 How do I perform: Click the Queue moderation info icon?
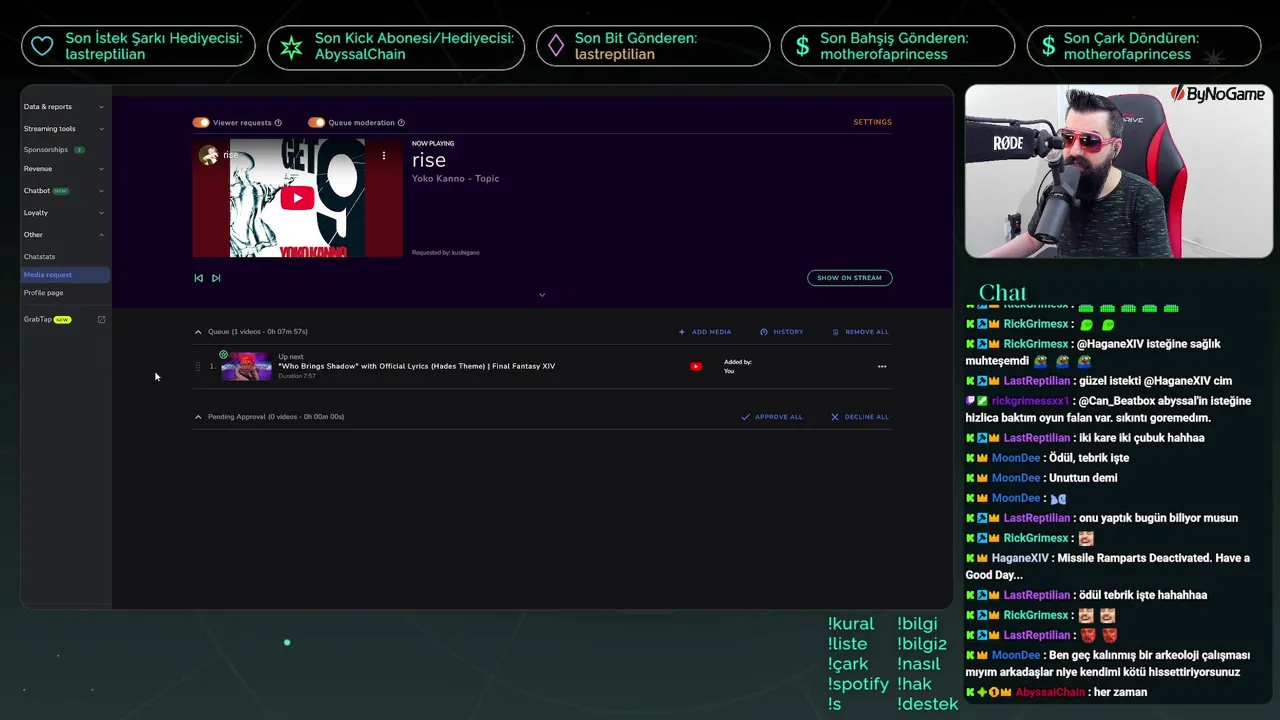[x=401, y=123]
